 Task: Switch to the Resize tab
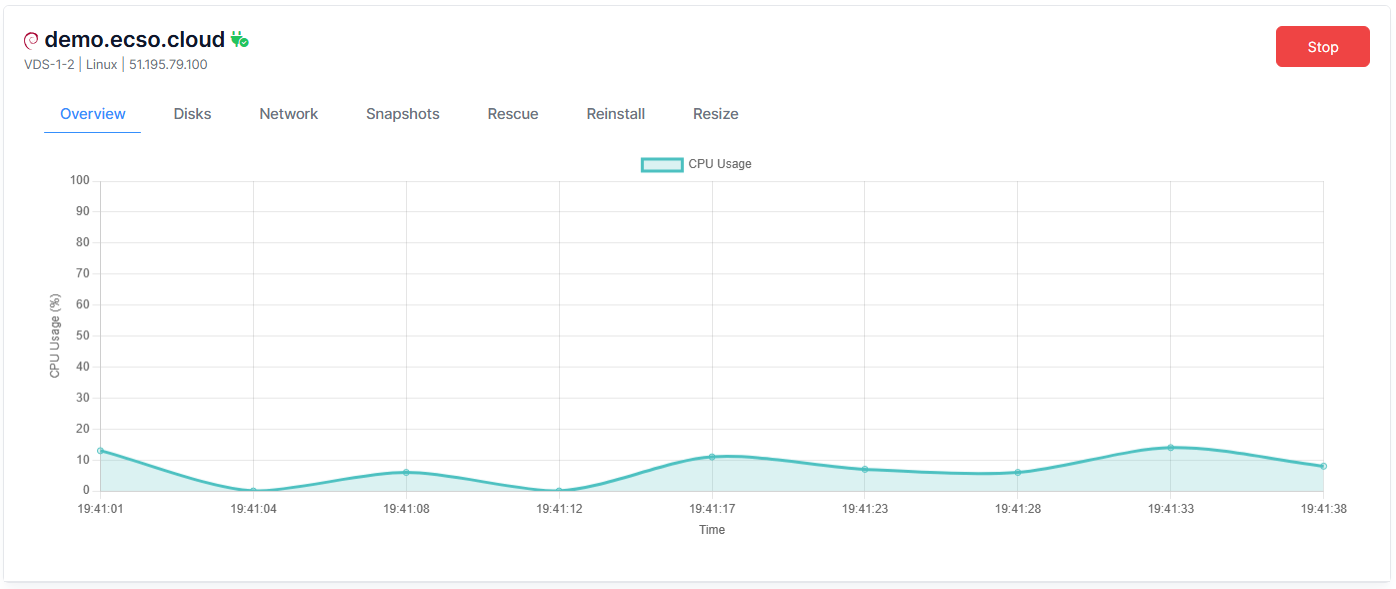pos(715,114)
